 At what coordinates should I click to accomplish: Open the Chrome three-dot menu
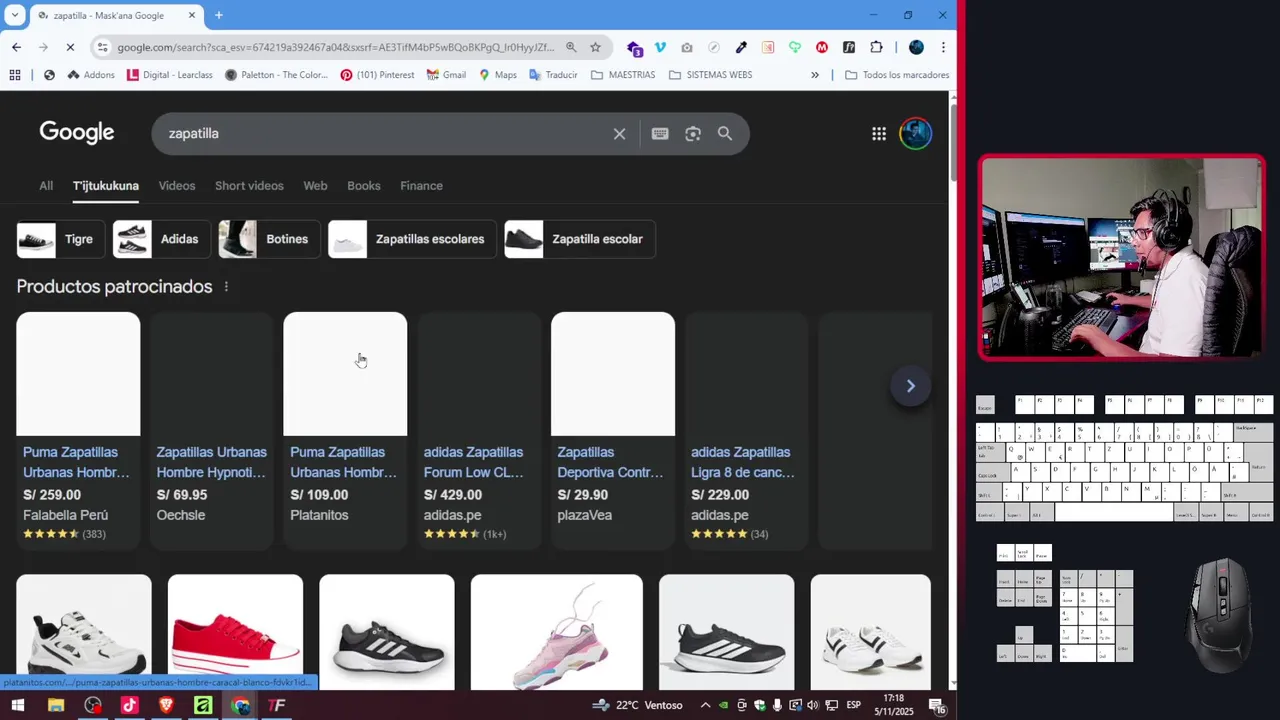click(942, 47)
